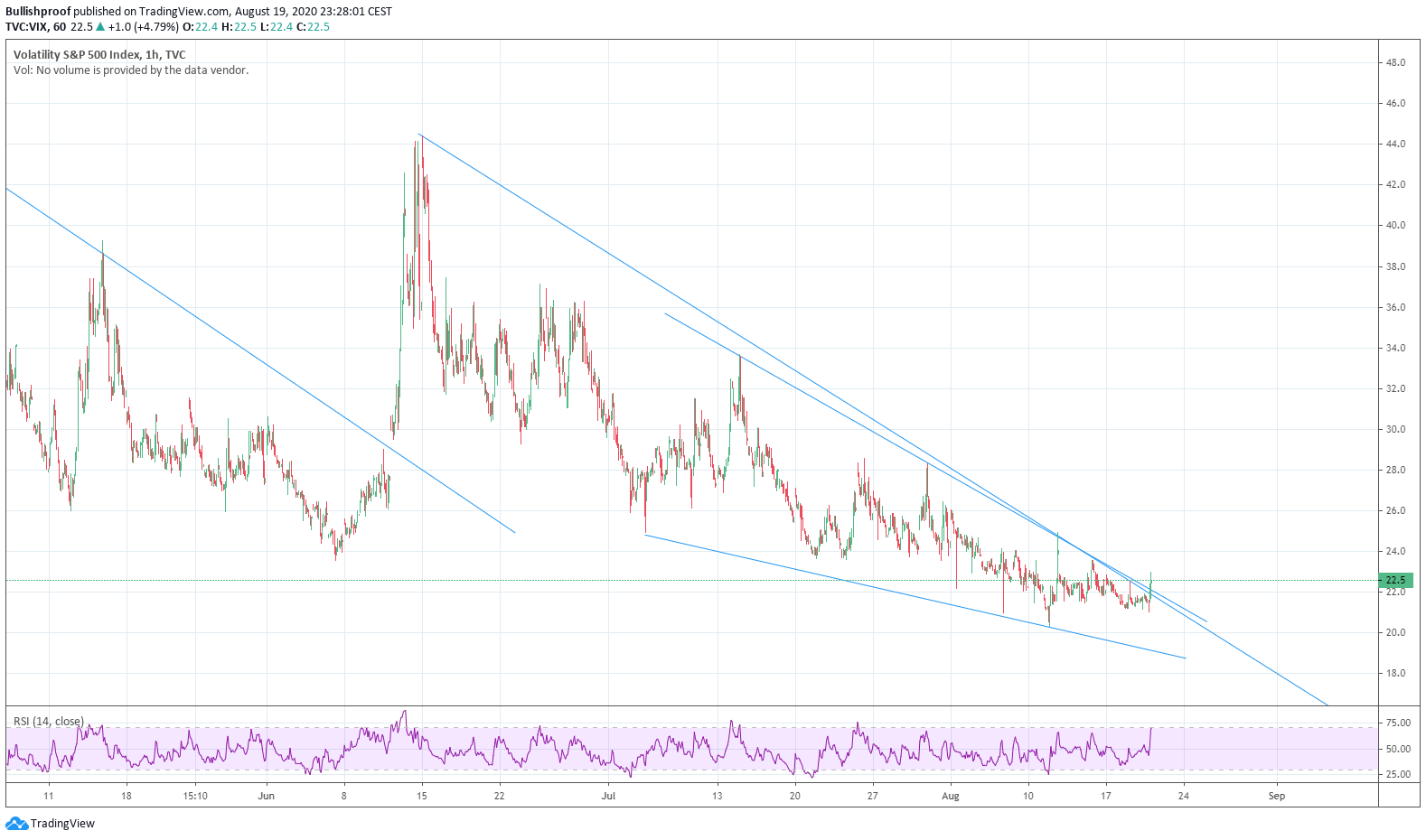The image size is (1426, 840).
Task: Click the 48.0 price axis label
Action: click(x=1396, y=62)
